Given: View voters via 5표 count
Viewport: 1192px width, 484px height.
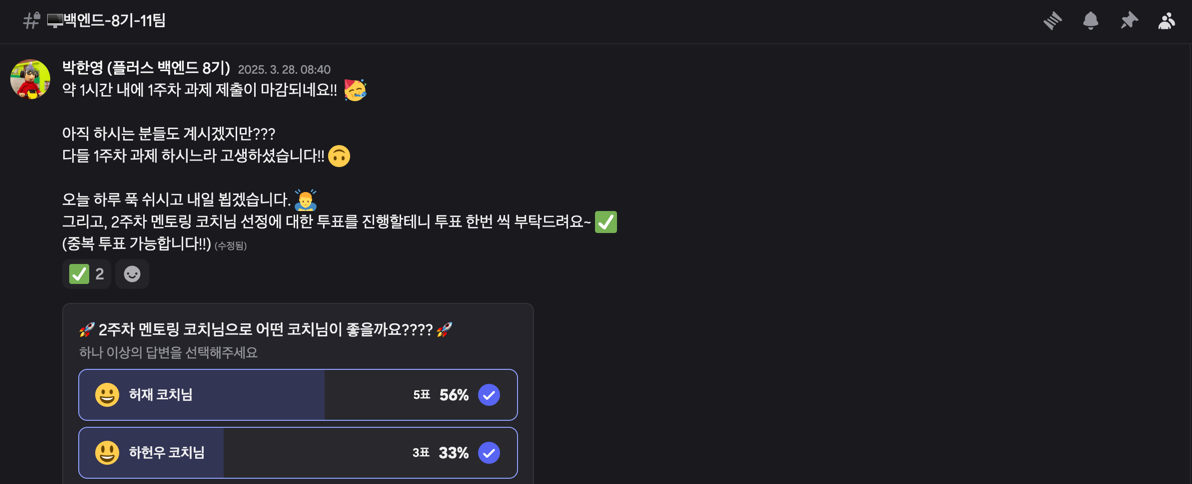Looking at the screenshot, I should (422, 395).
